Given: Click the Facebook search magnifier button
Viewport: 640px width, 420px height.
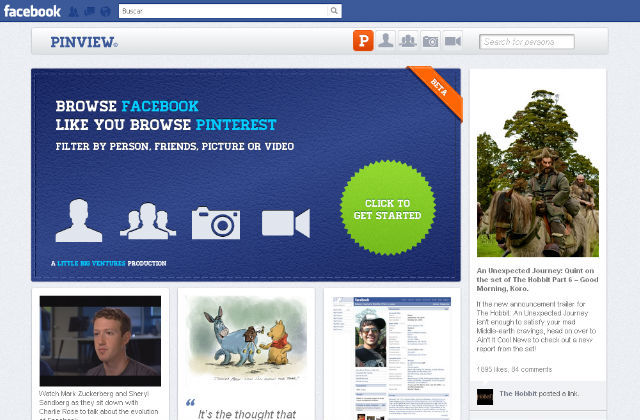Looking at the screenshot, I should tap(334, 11).
